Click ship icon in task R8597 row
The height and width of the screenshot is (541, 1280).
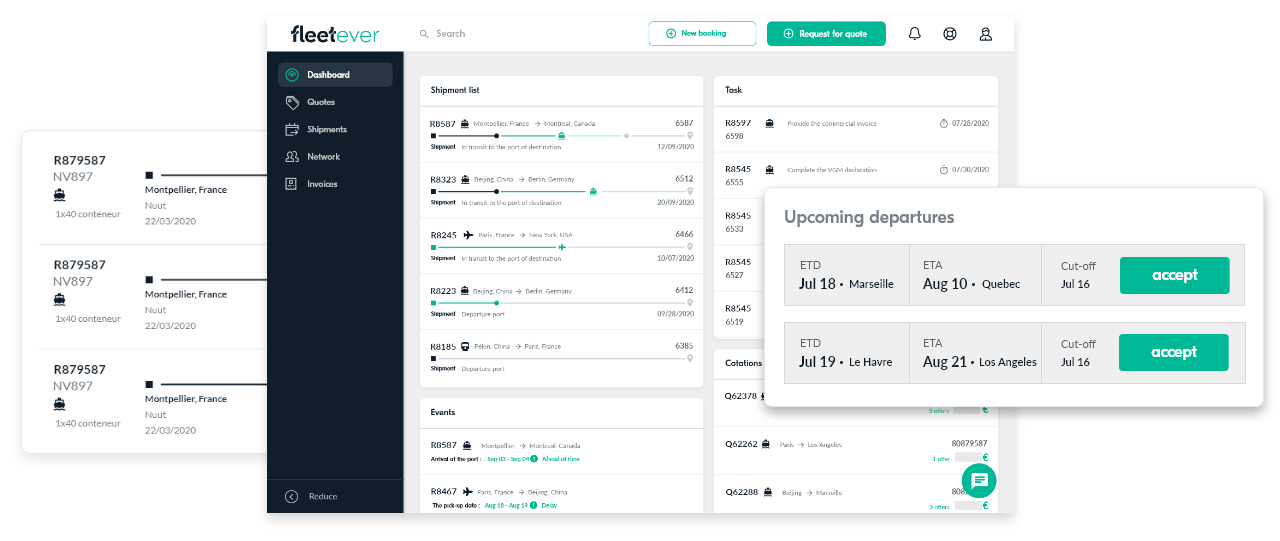pyautogui.click(x=769, y=124)
